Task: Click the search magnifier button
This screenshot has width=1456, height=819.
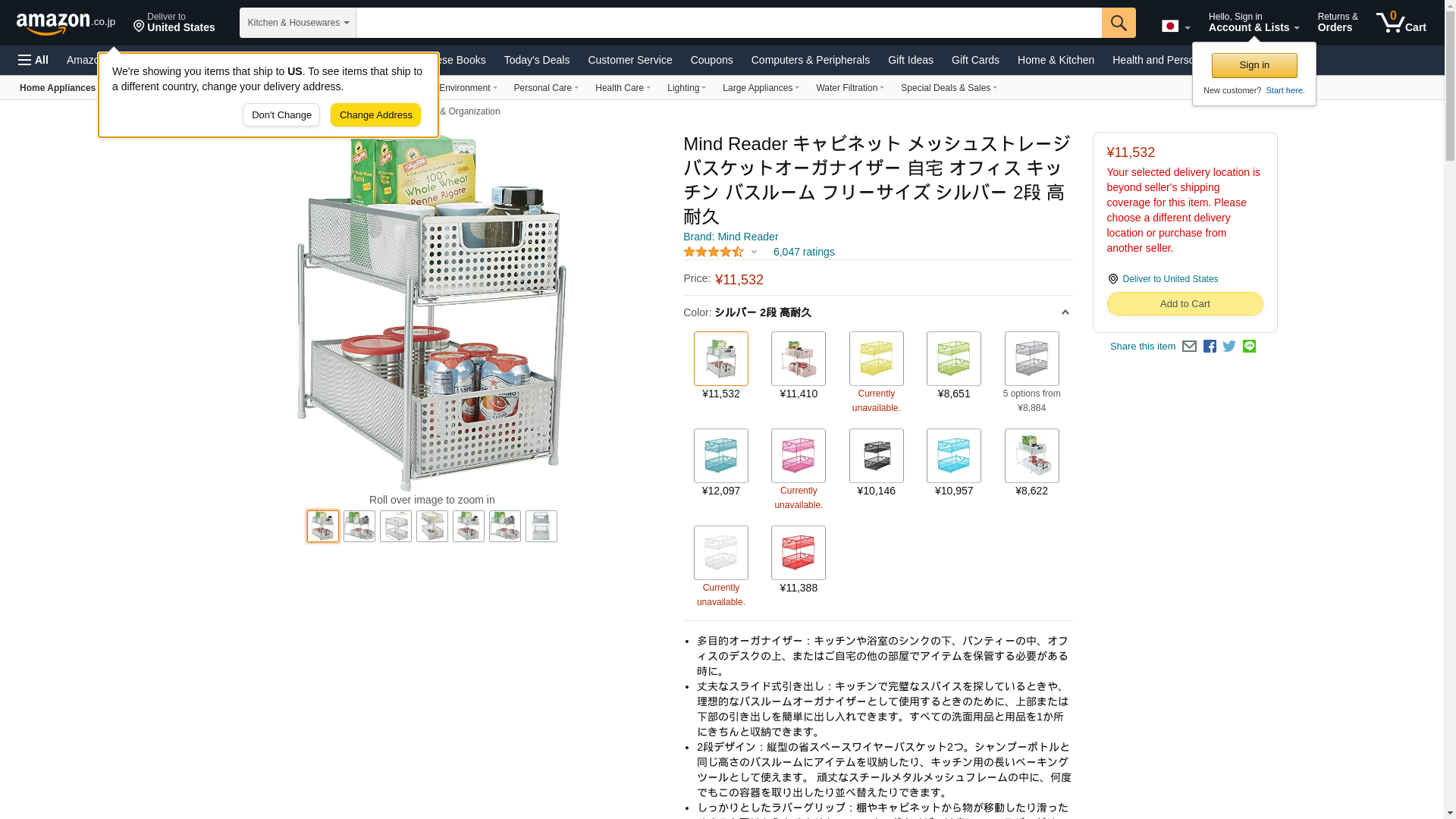Action: point(1119,23)
